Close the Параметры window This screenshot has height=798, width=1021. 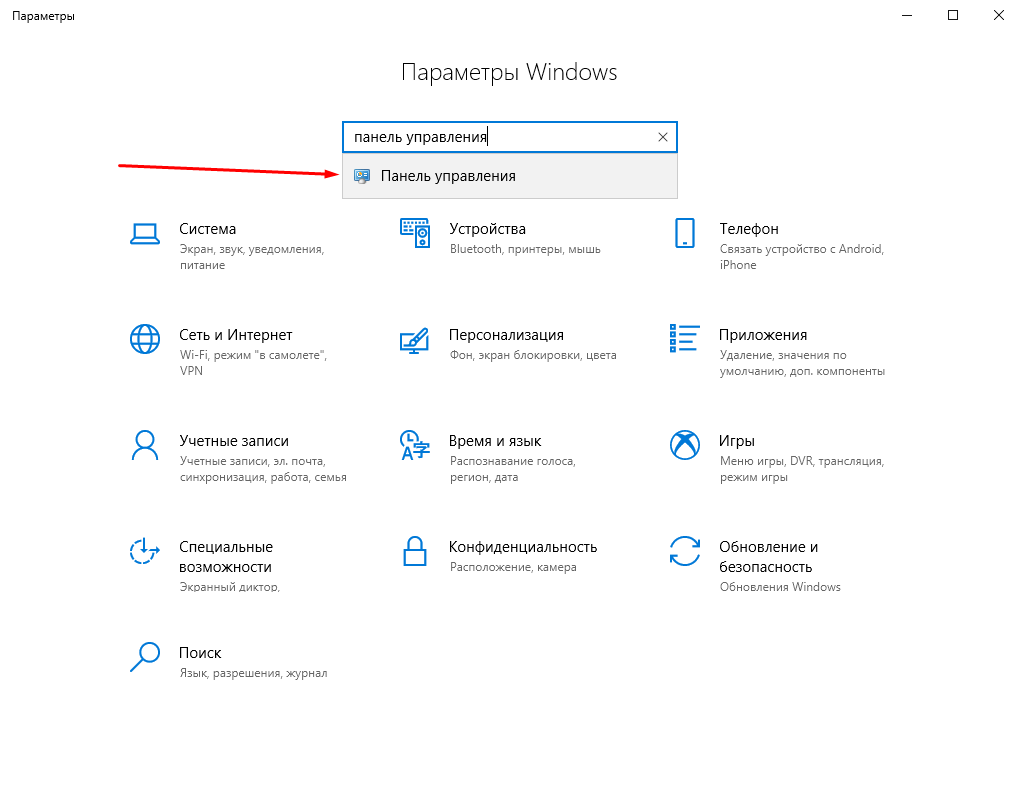[998, 16]
